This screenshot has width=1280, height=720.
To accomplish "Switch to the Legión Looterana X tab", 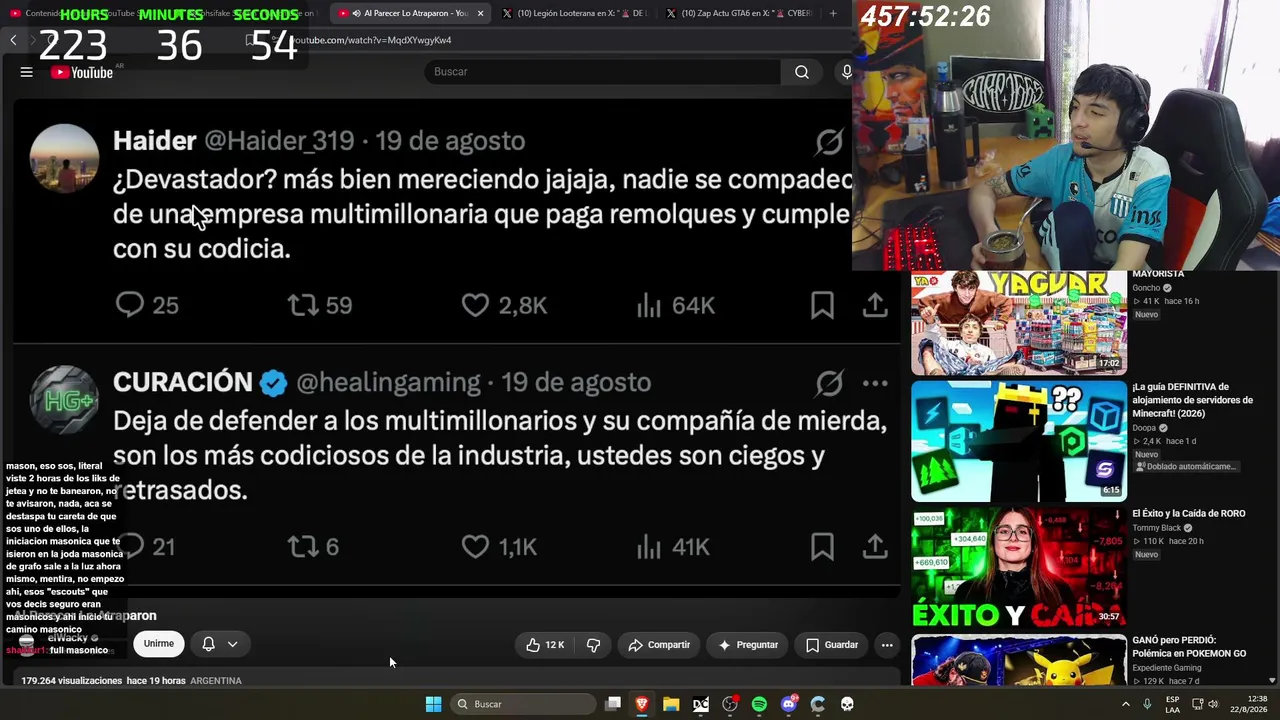I will click(x=574, y=13).
